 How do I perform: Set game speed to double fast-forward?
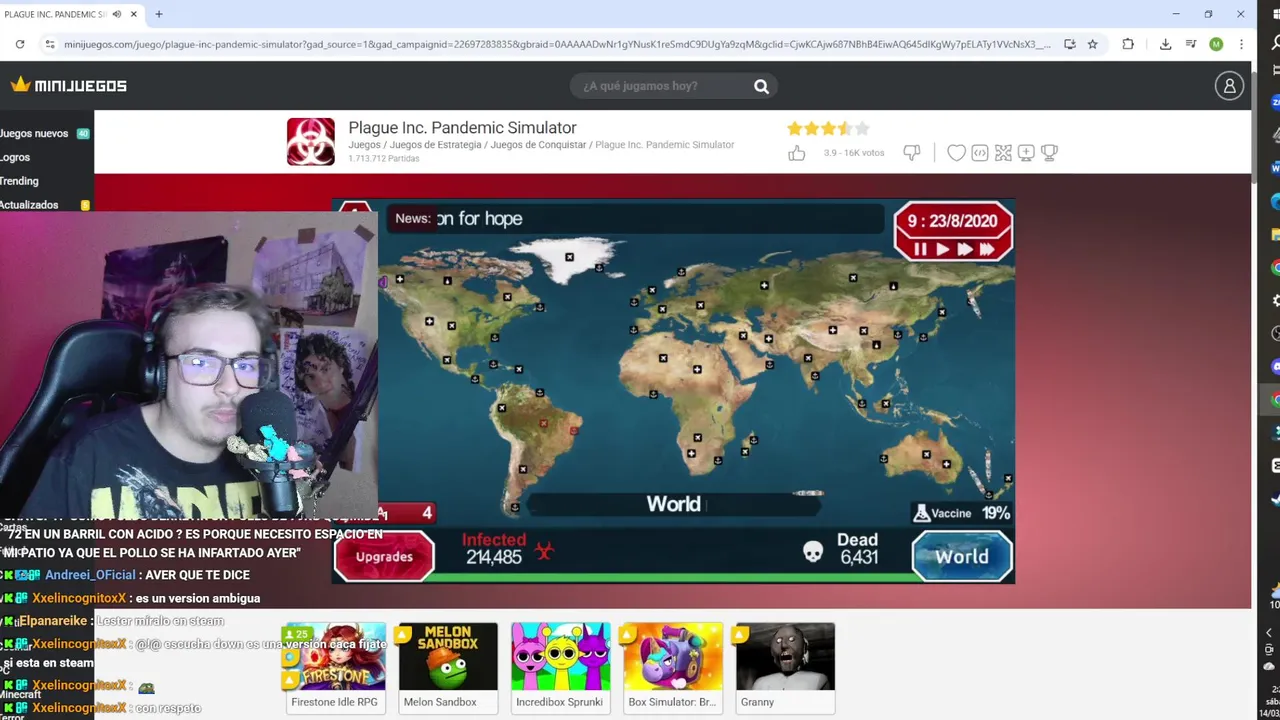pos(963,250)
